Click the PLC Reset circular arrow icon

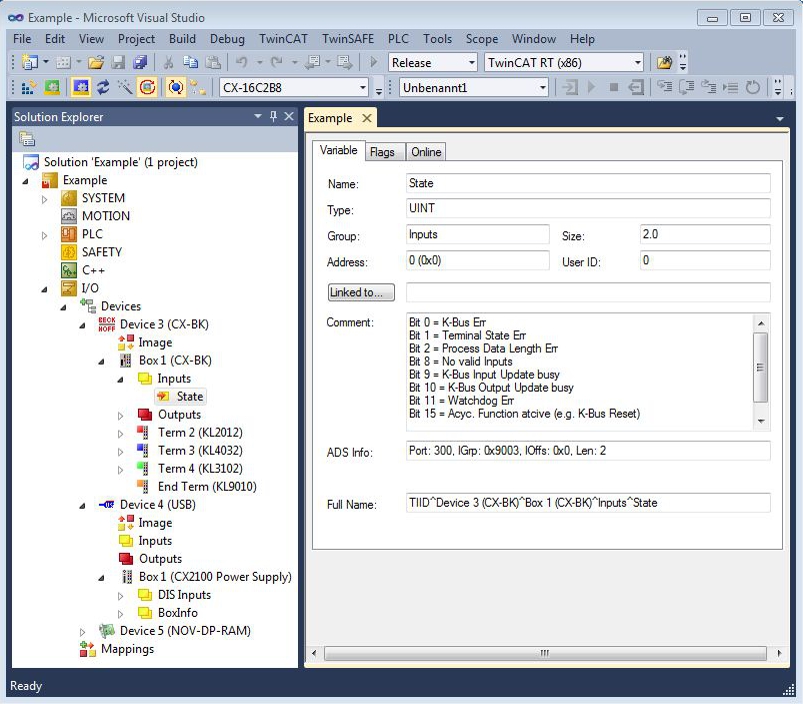[753, 88]
